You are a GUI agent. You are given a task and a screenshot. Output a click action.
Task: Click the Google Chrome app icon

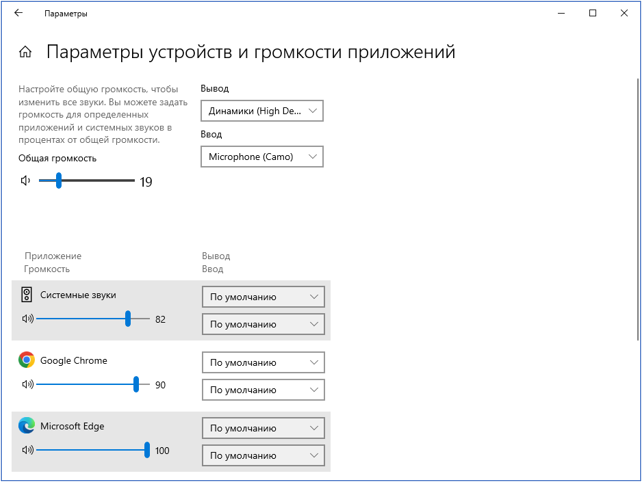click(26, 360)
